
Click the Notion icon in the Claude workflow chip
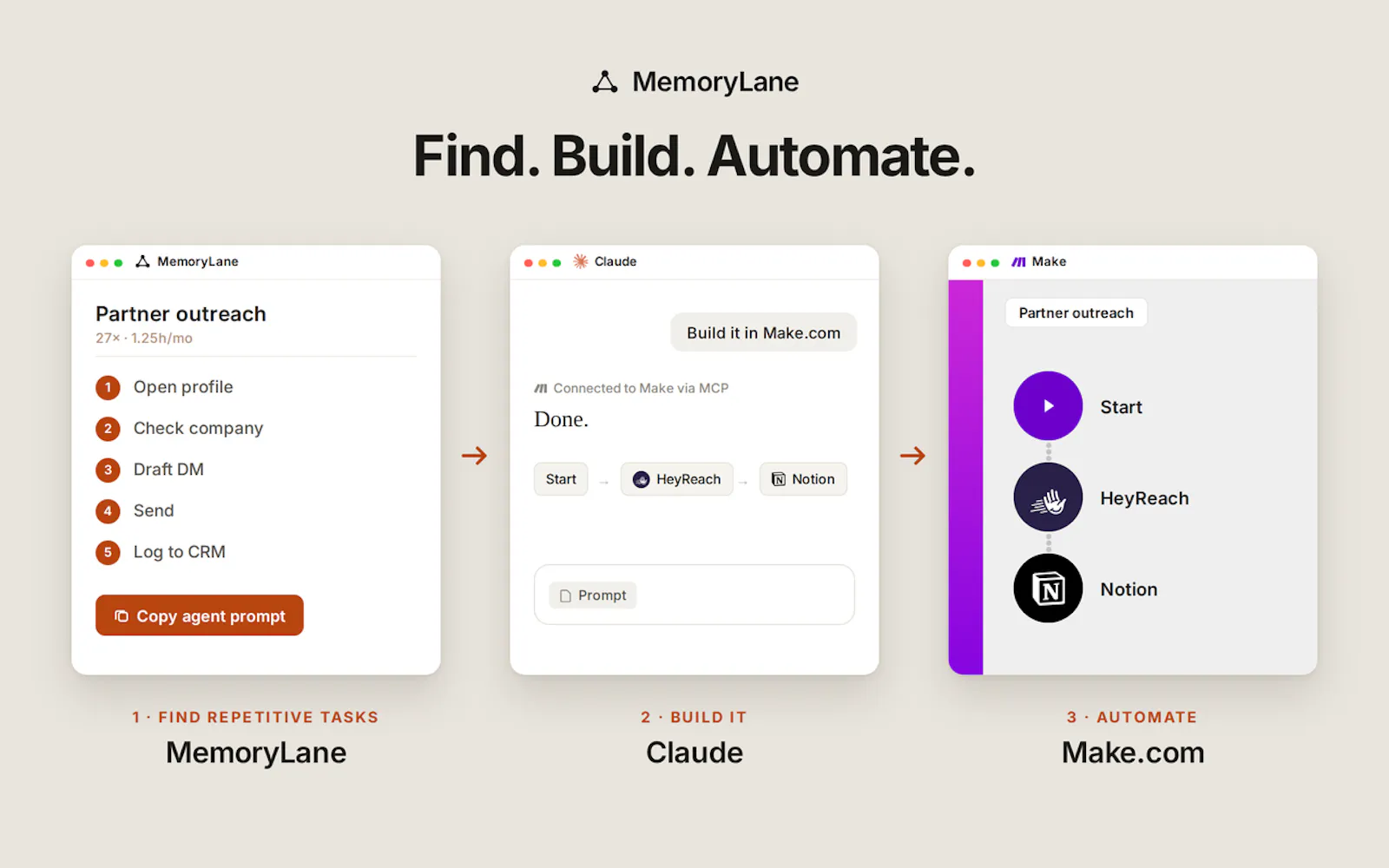779,479
